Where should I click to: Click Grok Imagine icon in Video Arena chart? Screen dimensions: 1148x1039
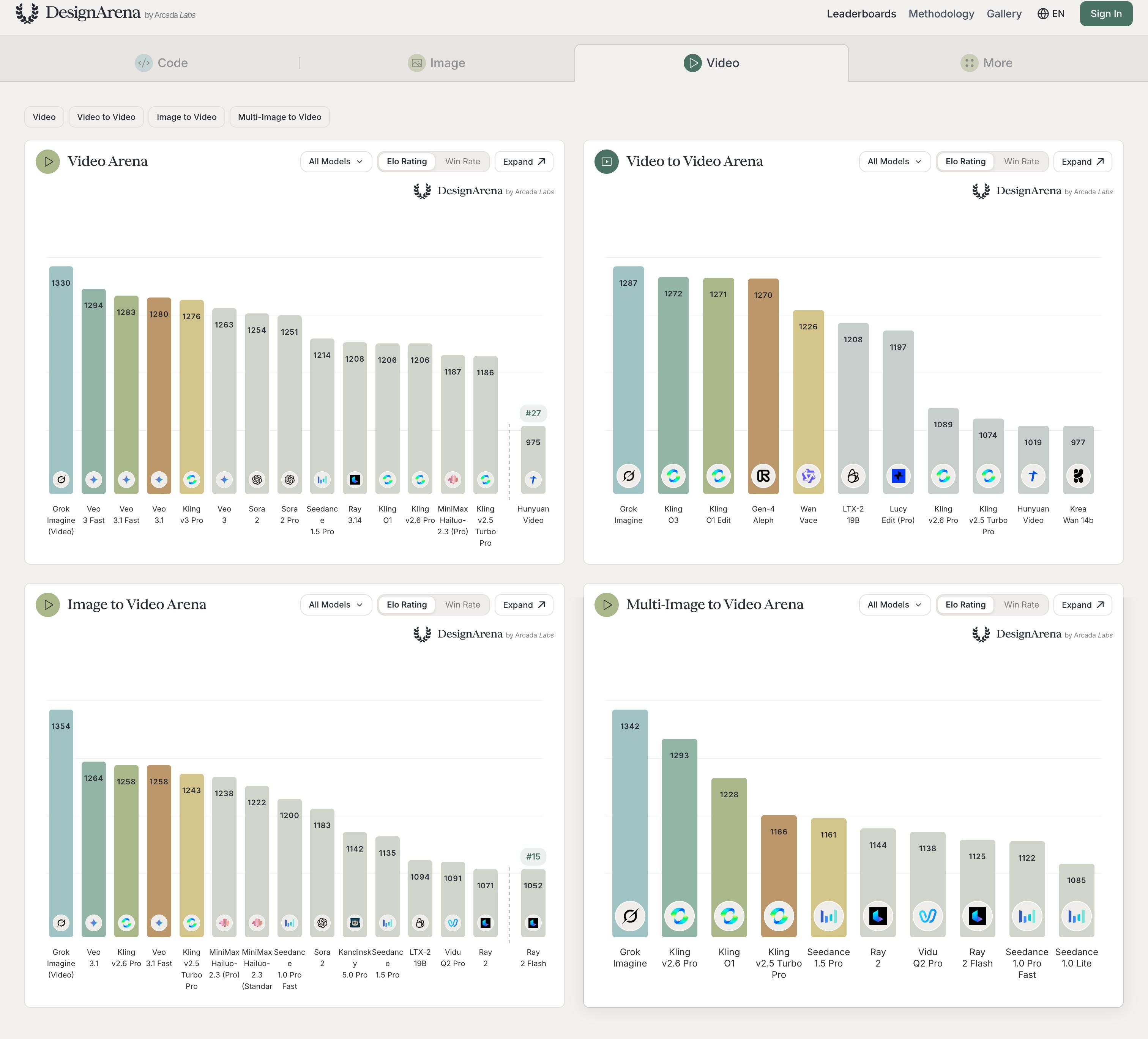pyautogui.click(x=61, y=479)
